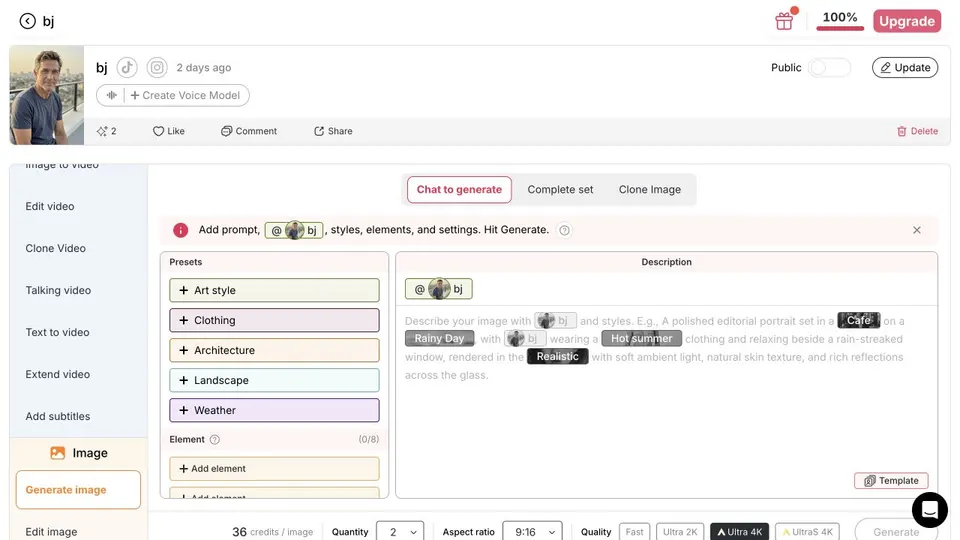Click the (0/8) element counter
Image resolution: width=960 pixels, height=540 pixels.
[369, 440]
